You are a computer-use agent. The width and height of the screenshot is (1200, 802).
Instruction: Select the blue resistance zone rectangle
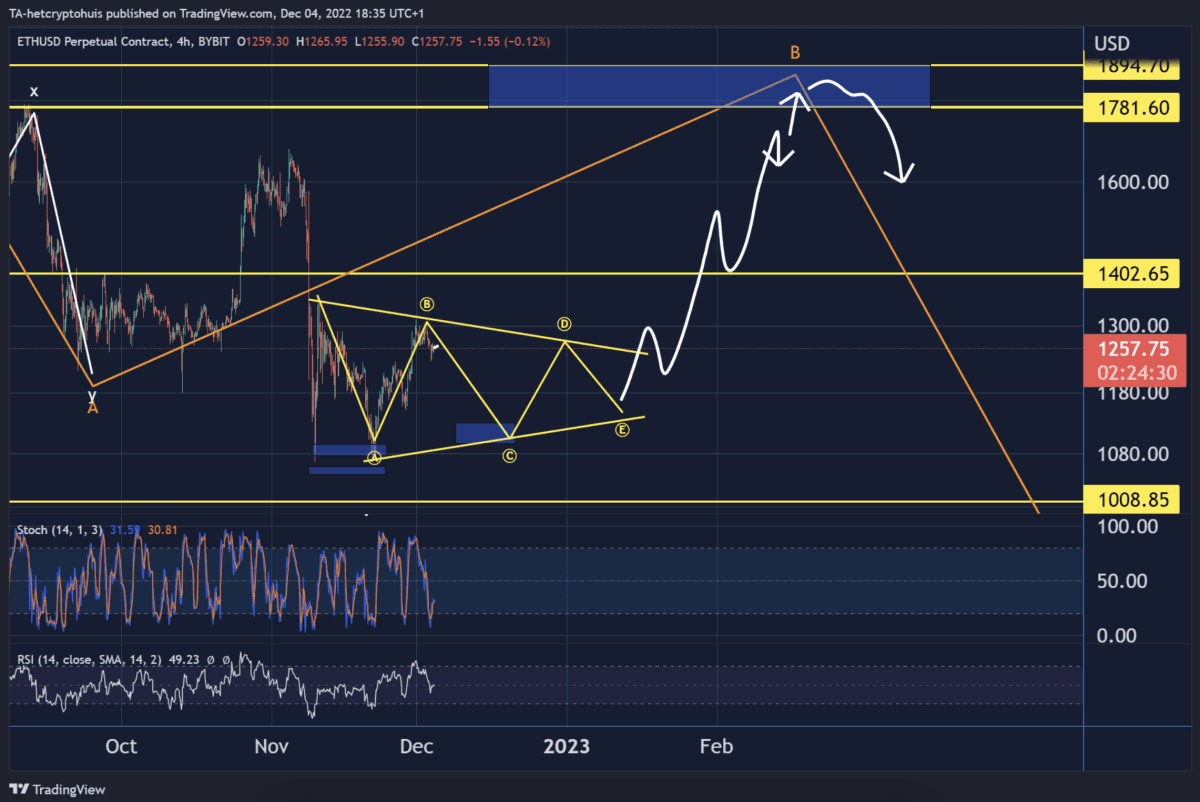[709, 86]
